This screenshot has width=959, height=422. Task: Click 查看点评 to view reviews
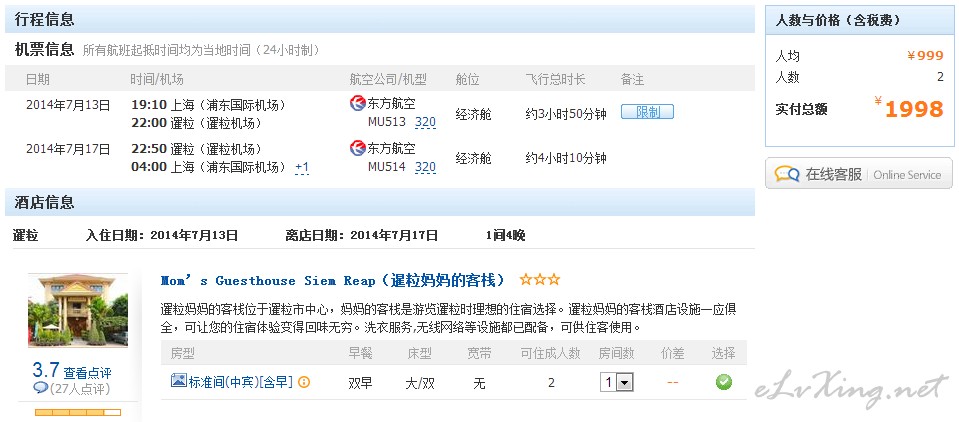point(87,372)
